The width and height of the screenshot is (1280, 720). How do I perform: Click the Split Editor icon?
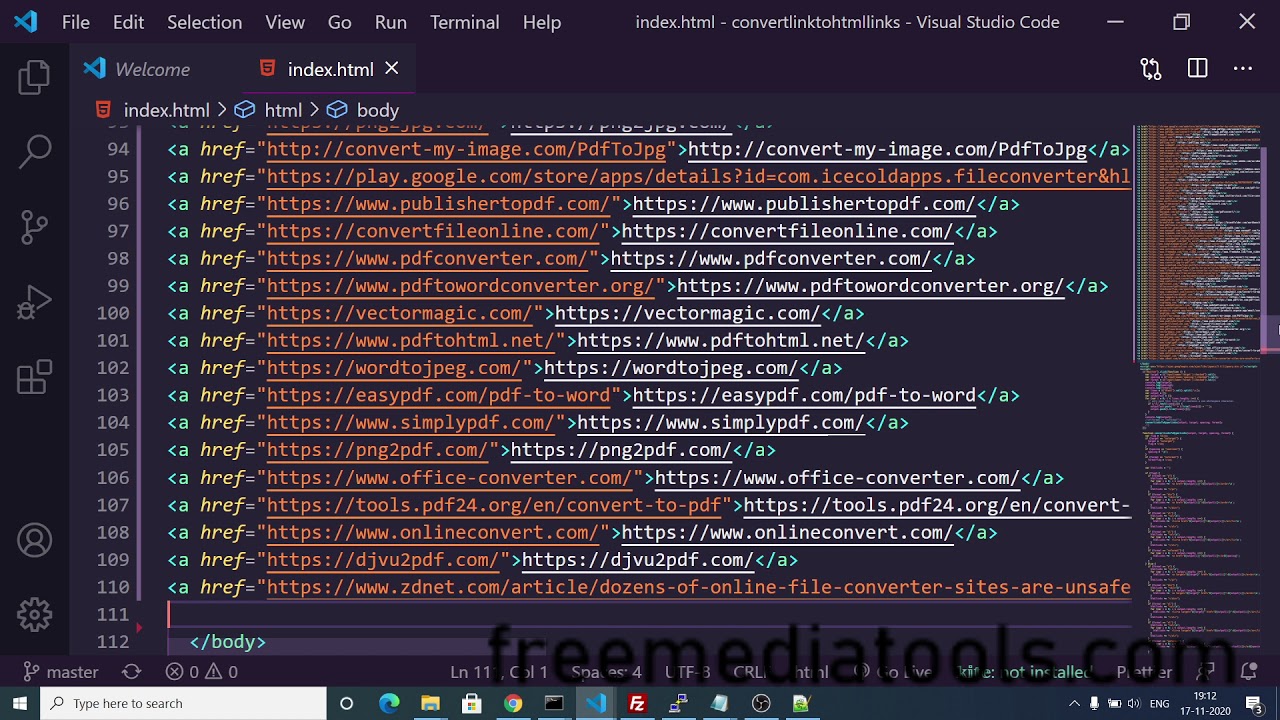(1197, 69)
